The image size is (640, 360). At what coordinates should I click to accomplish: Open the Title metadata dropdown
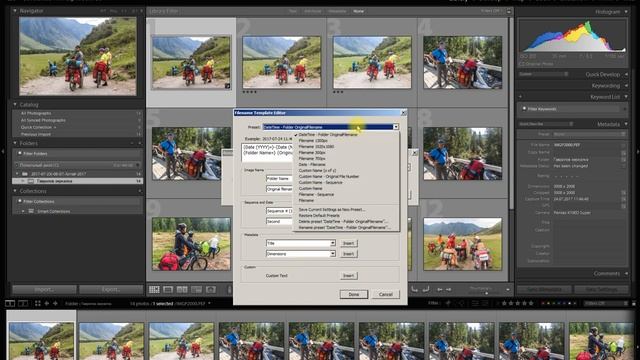[x=333, y=243]
